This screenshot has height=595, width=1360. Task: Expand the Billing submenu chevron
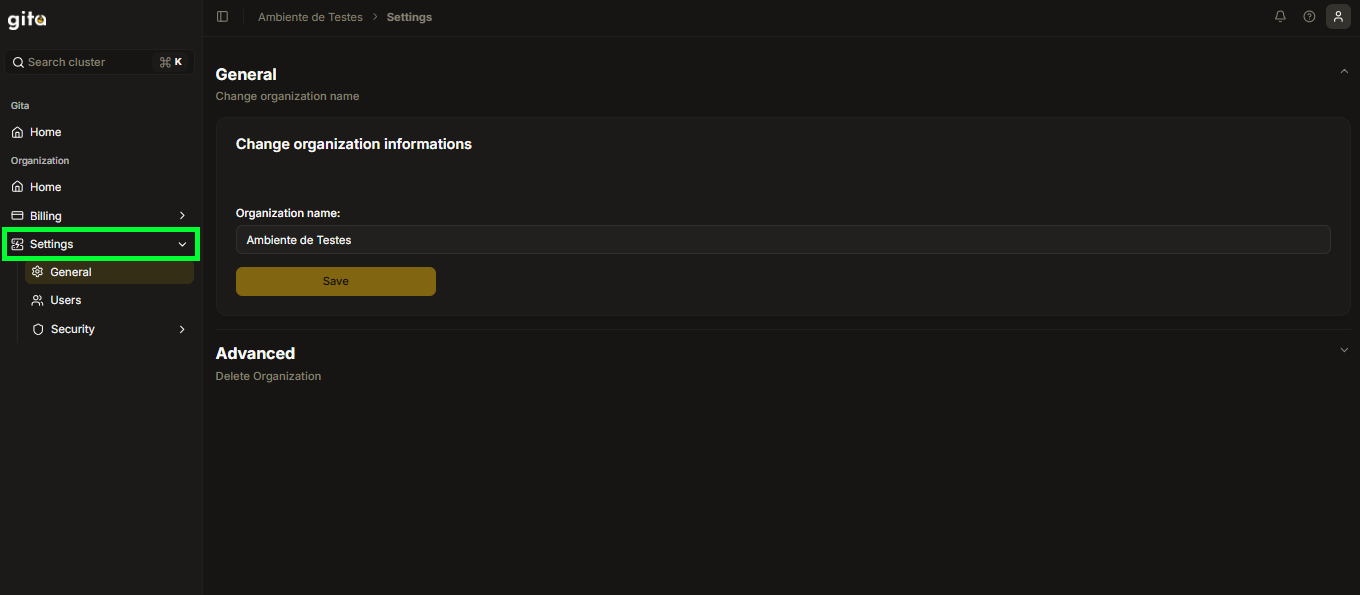(x=182, y=216)
